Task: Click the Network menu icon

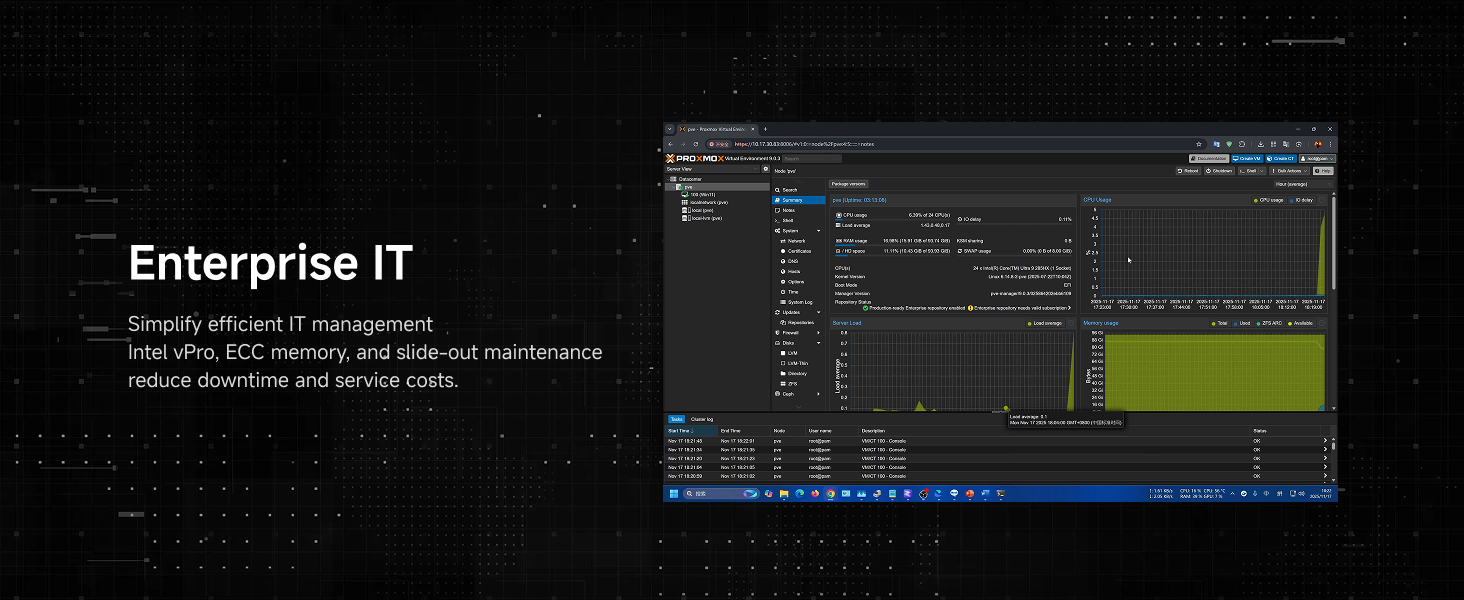Action: pyautogui.click(x=782, y=241)
